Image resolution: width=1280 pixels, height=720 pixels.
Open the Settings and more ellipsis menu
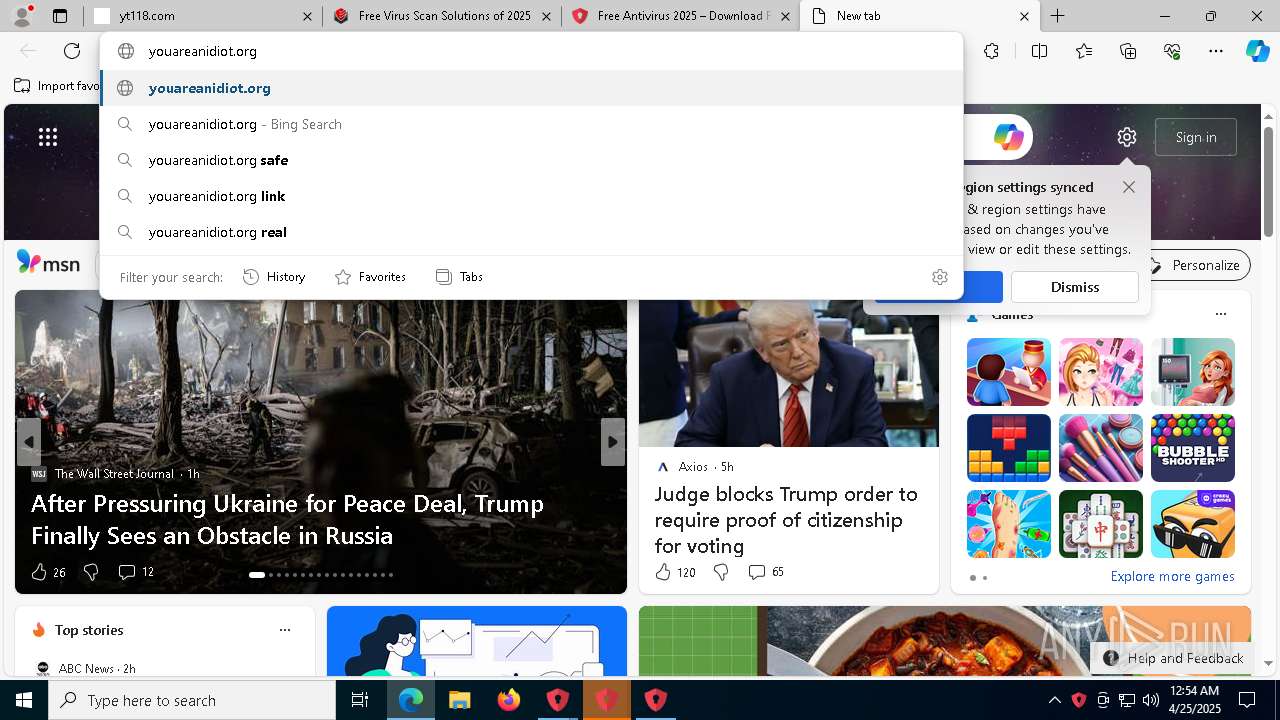pos(1216,51)
